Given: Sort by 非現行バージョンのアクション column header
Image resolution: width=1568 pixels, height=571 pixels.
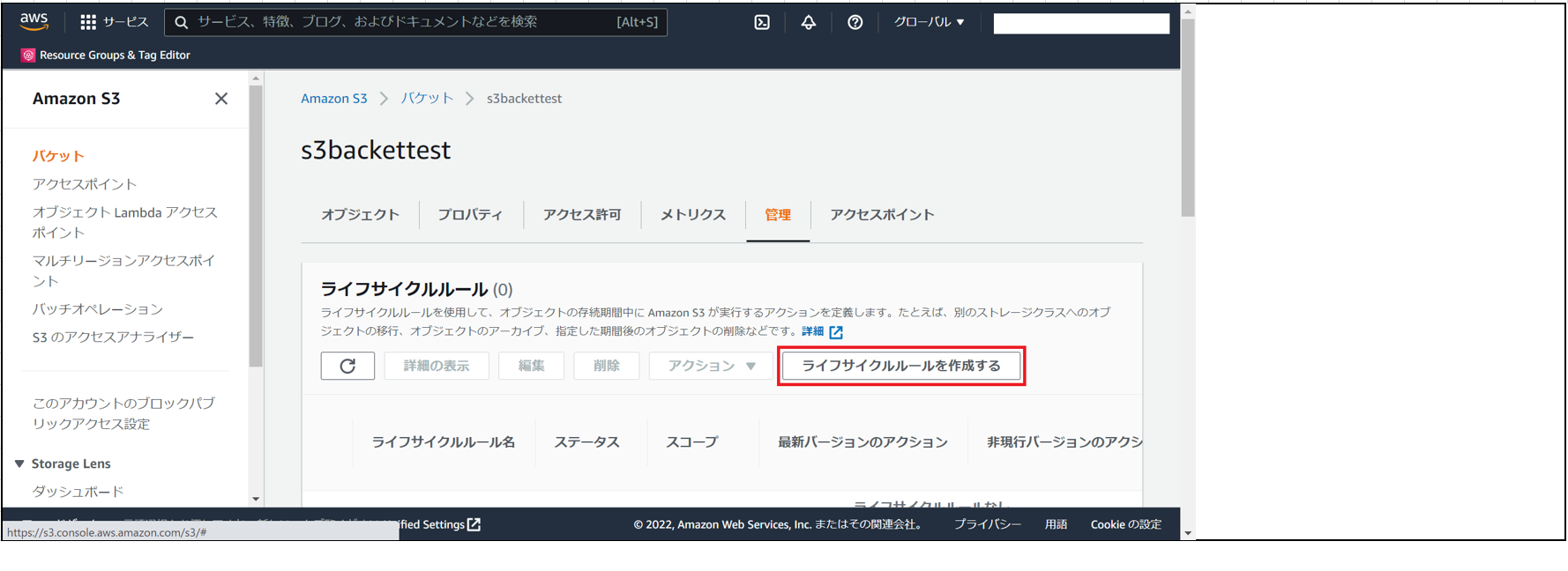Looking at the screenshot, I should tap(1064, 442).
